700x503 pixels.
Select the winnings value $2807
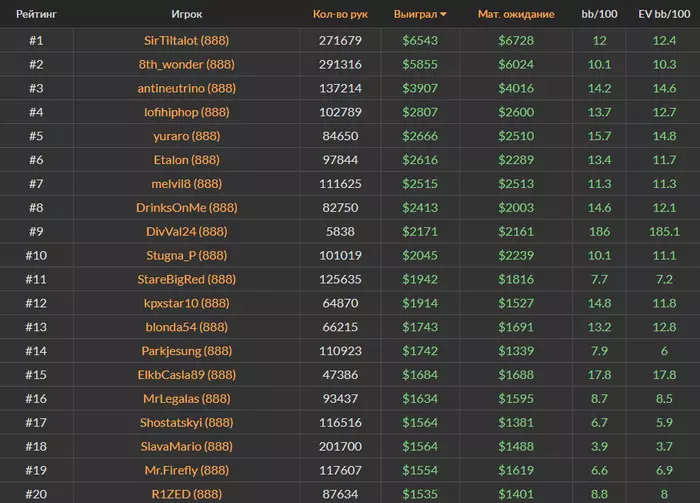coord(420,112)
